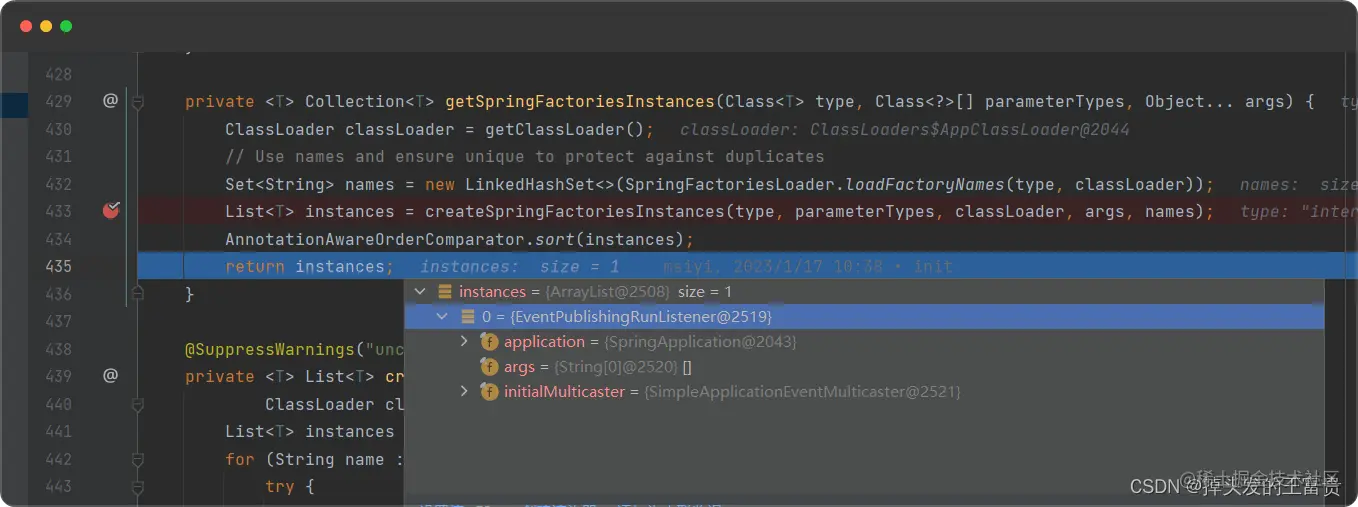Click line number 435 in the gutter

coord(58,266)
